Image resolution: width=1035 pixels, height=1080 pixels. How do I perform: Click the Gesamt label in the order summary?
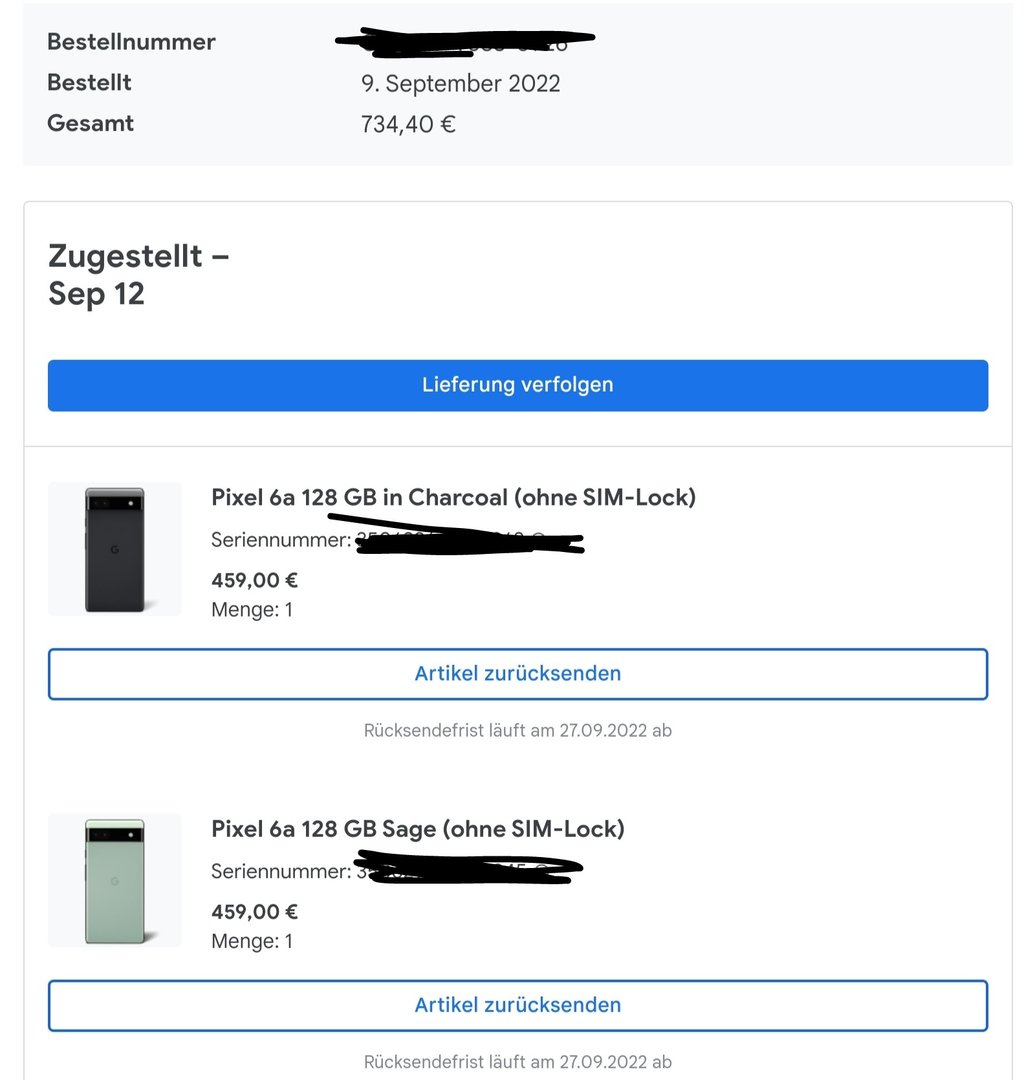pos(91,124)
